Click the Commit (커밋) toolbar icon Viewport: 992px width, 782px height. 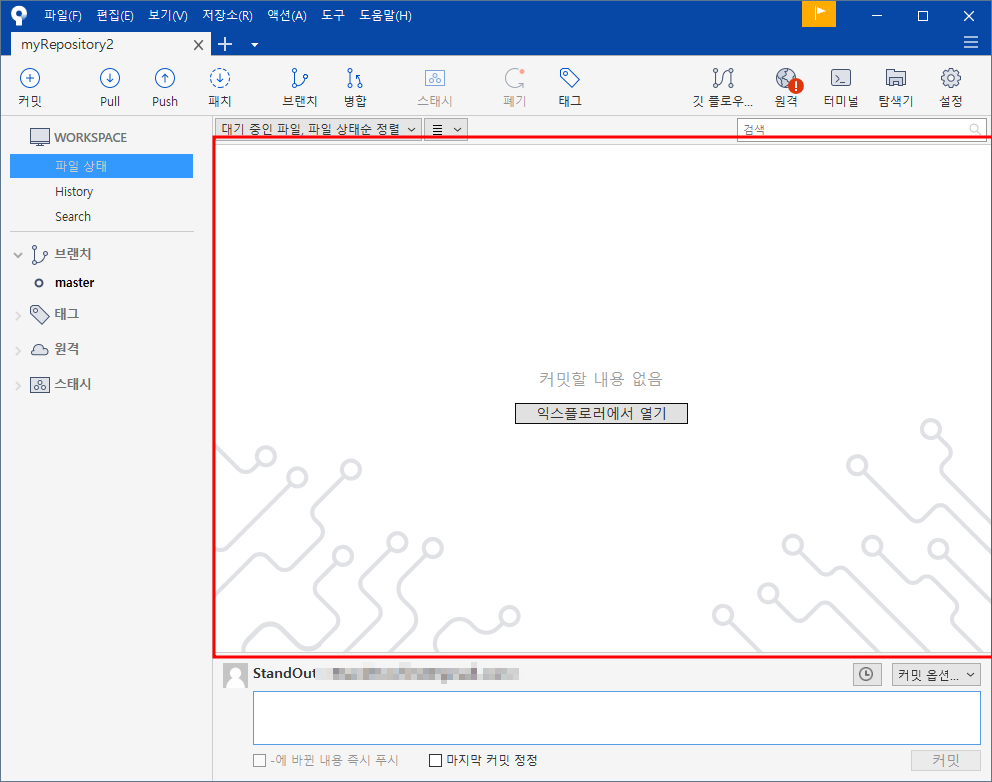(30, 78)
